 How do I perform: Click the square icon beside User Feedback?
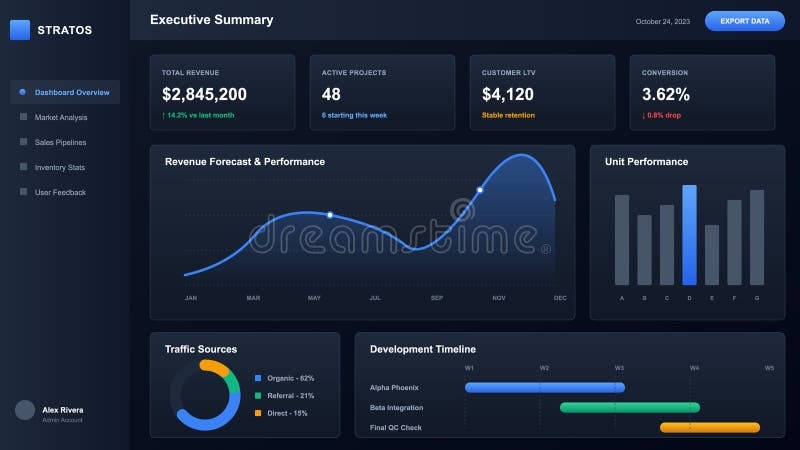point(23,192)
